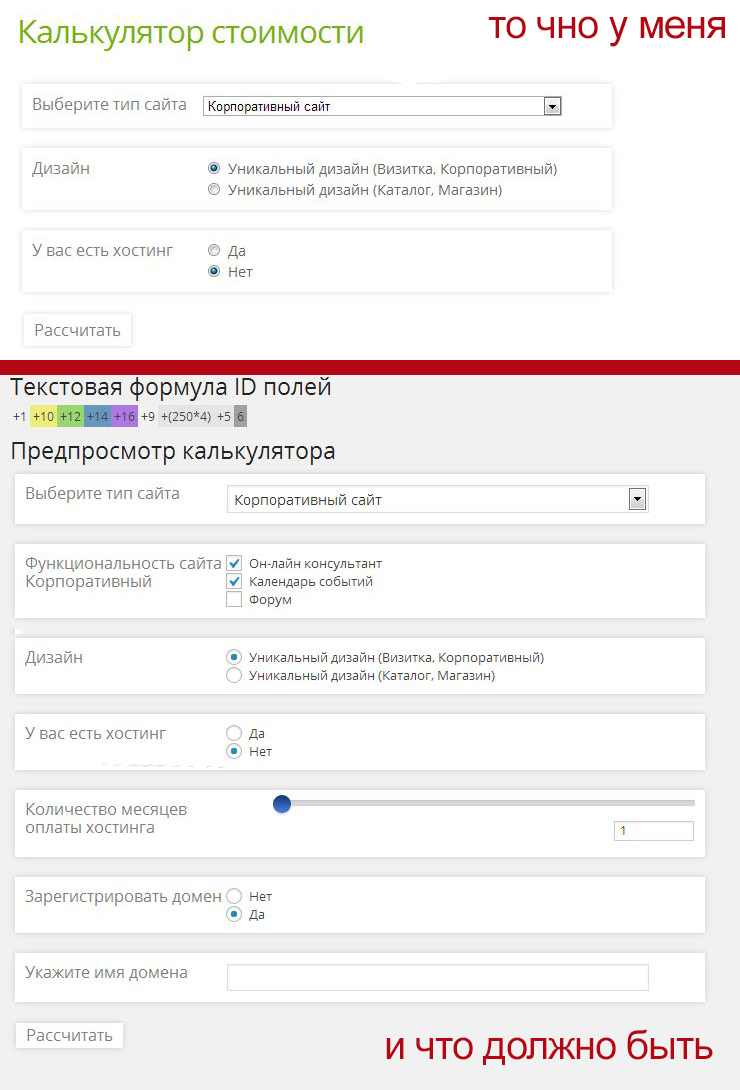Select Каталог, Магазин design in preview
The image size is (740, 1090).
click(234, 675)
